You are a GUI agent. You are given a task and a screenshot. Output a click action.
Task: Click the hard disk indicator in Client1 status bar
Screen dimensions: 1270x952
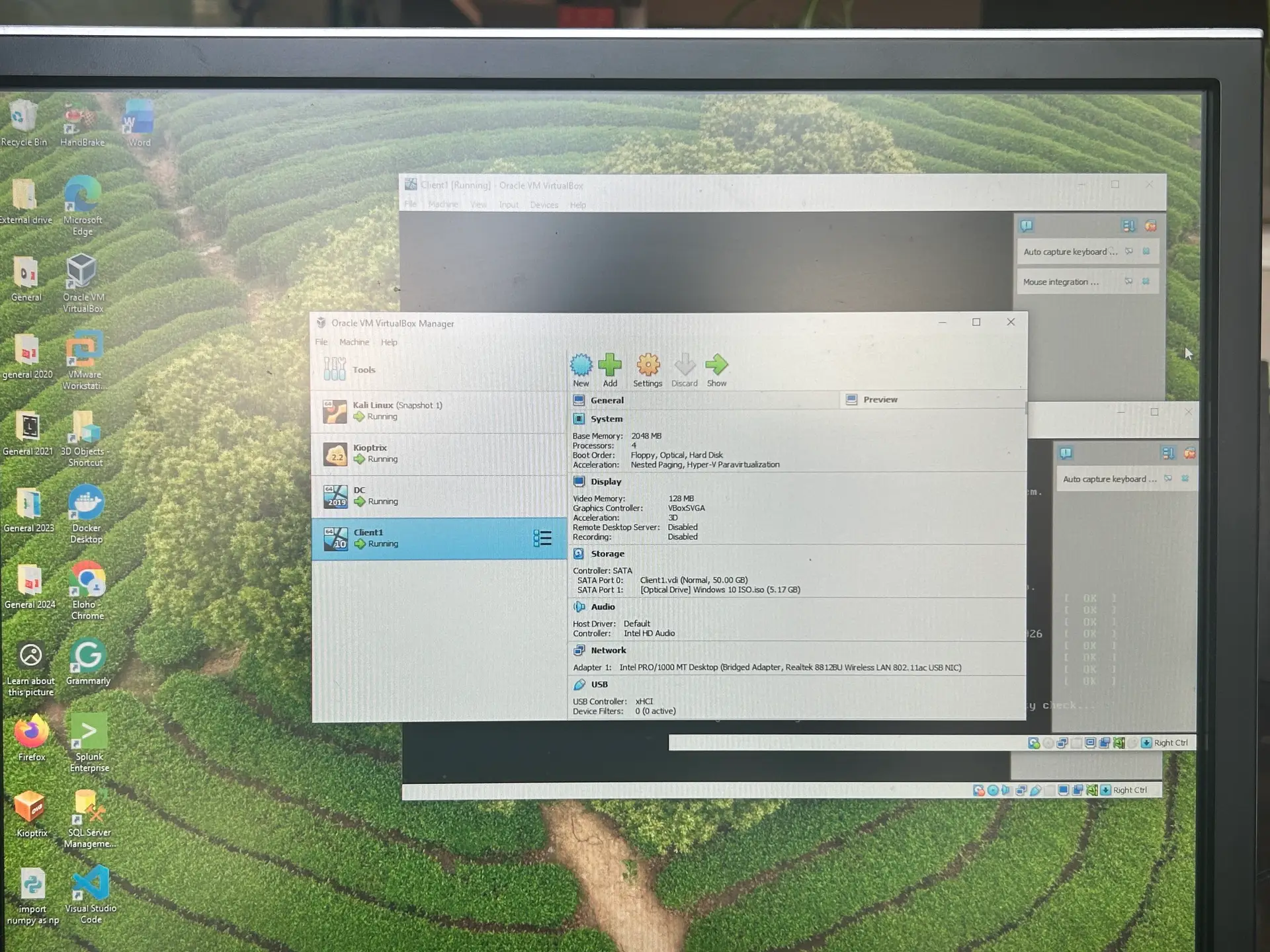click(x=979, y=791)
